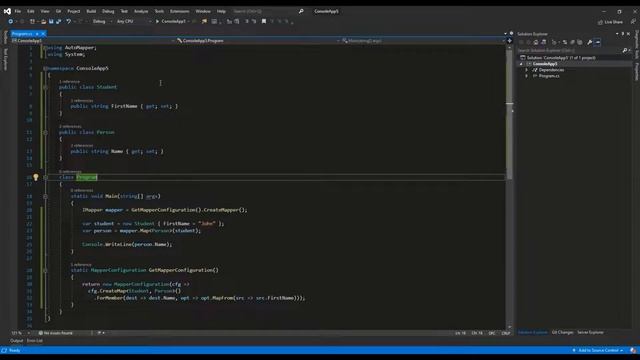Click the lightbulb quick actions icon
The image size is (640, 360).
coord(36,177)
